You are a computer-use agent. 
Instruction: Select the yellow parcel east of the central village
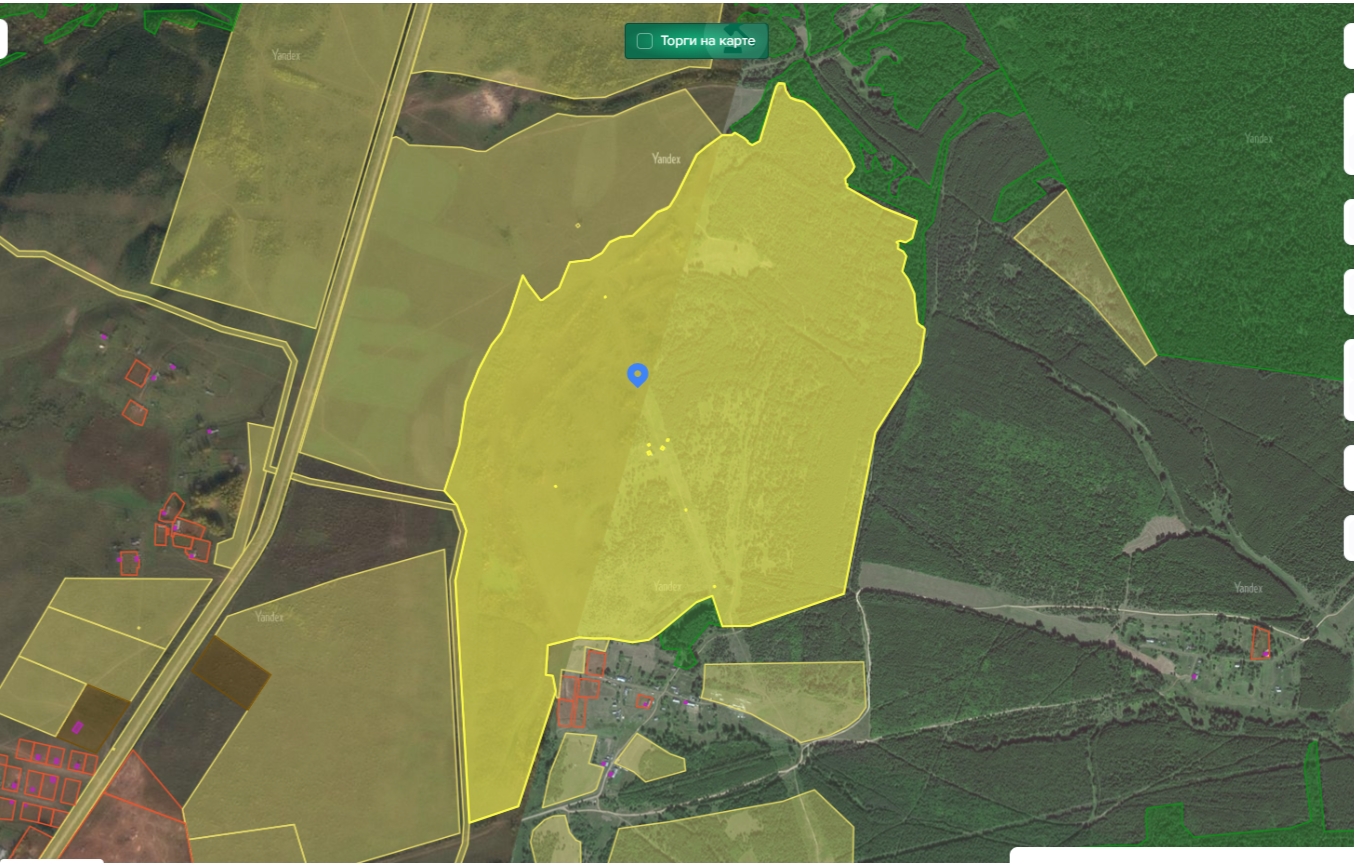pyautogui.click(x=785, y=698)
